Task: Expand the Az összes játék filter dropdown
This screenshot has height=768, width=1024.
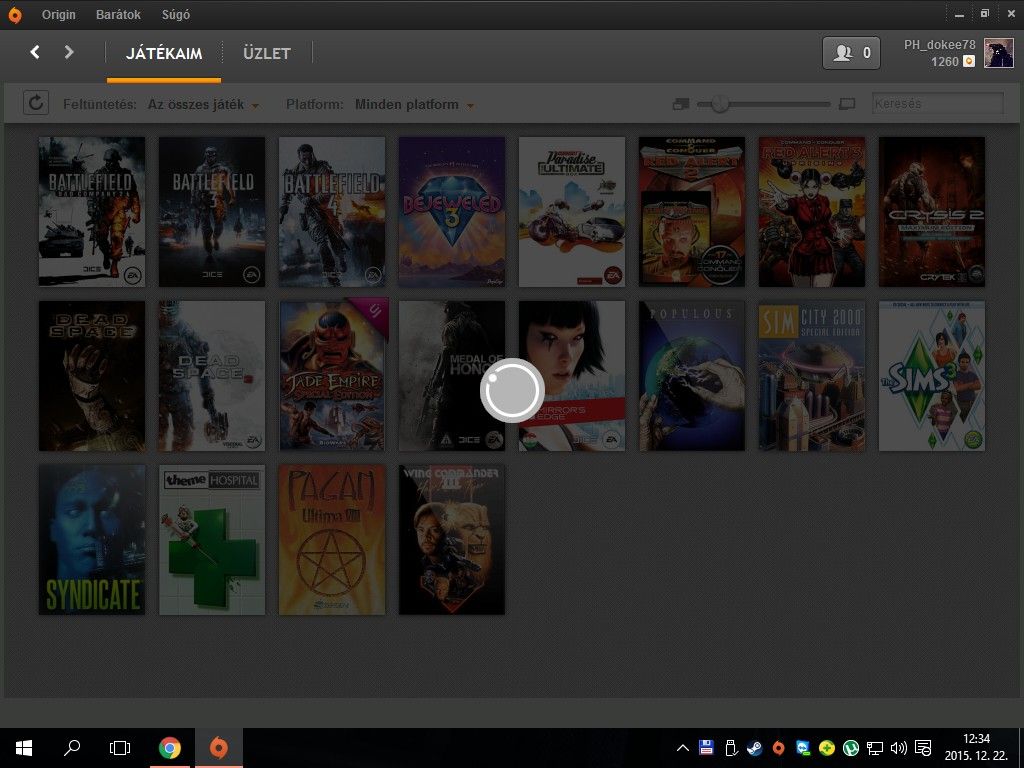Action: point(203,104)
